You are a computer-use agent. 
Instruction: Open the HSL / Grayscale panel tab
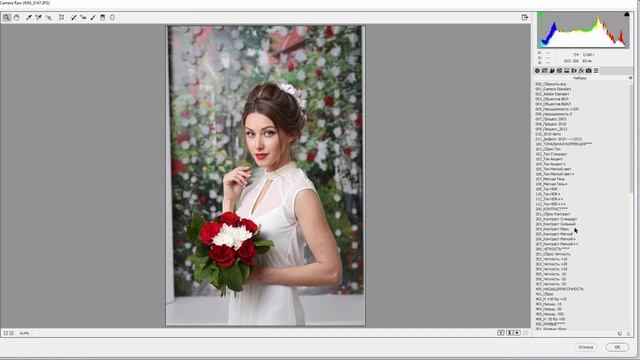(559, 71)
